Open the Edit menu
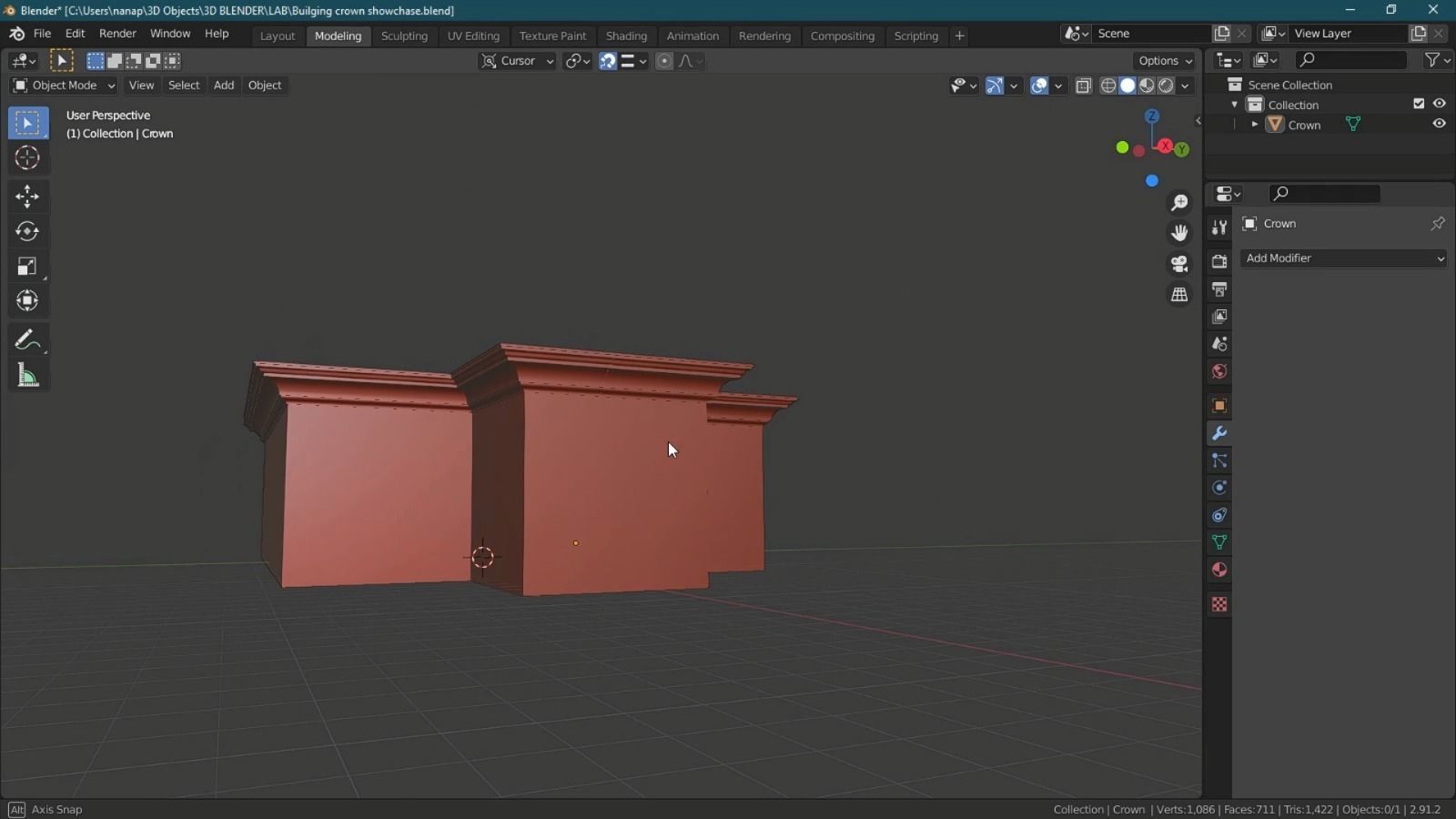The image size is (1456, 819). coord(75,34)
